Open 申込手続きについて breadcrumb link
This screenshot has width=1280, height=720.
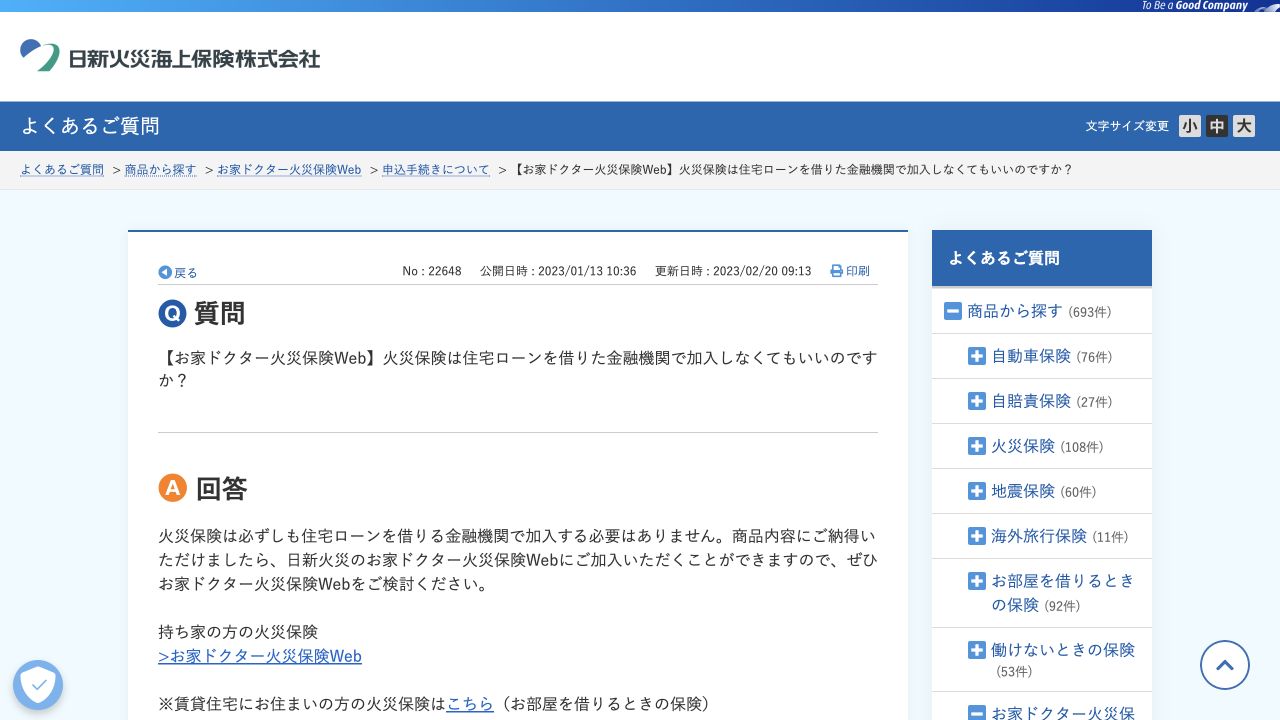(x=436, y=170)
